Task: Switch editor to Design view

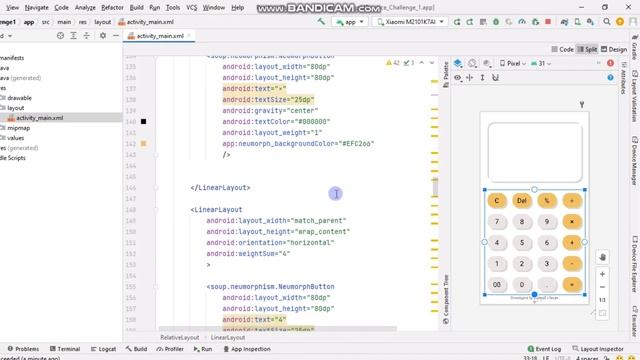Action: tap(614, 49)
